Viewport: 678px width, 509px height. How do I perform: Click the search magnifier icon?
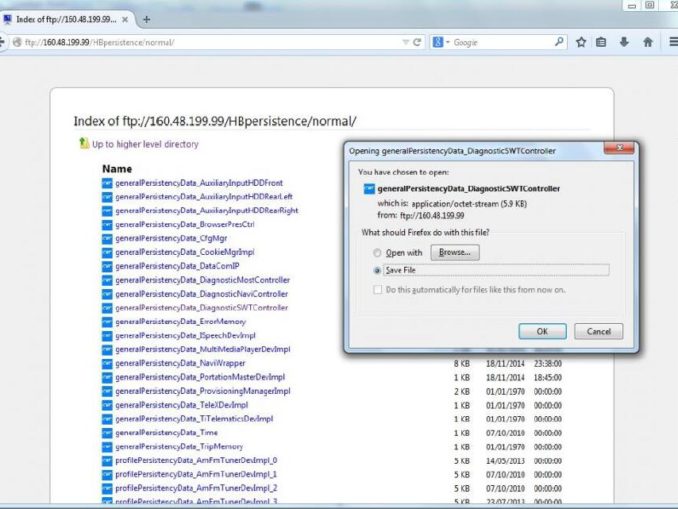[x=559, y=42]
